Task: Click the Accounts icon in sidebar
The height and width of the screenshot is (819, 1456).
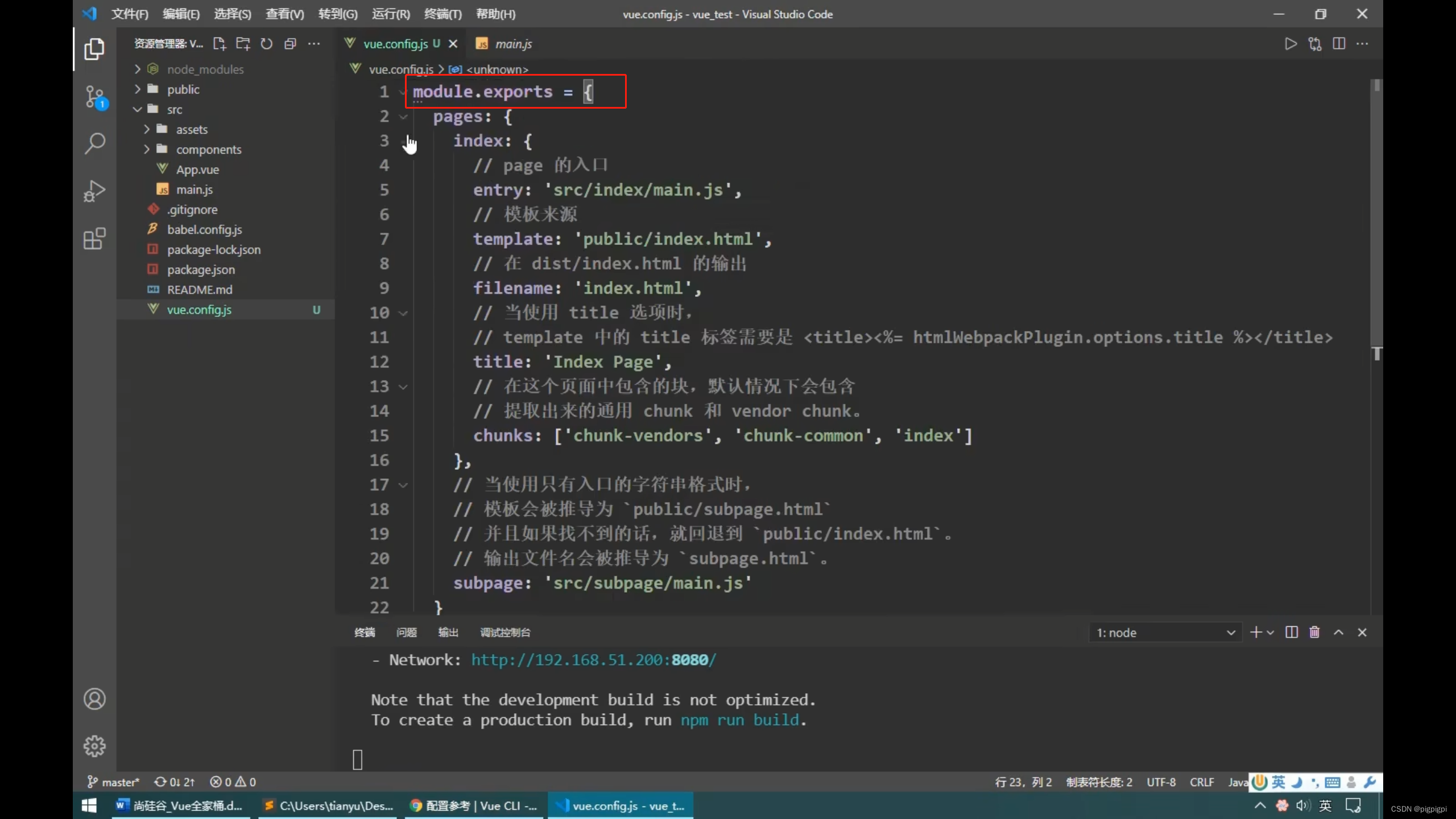Action: point(94,699)
